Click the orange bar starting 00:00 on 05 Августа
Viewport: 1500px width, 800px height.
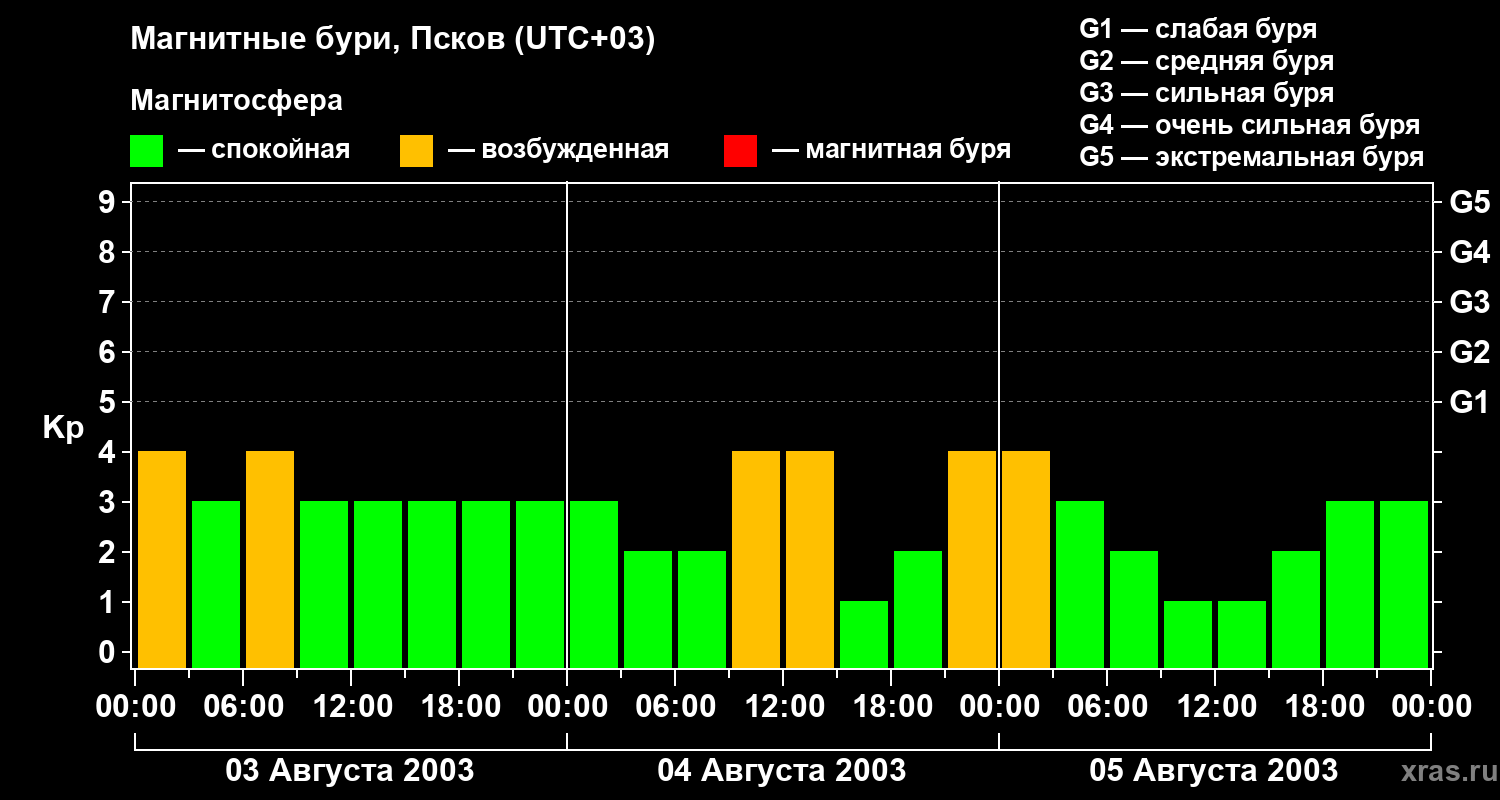1026,559
